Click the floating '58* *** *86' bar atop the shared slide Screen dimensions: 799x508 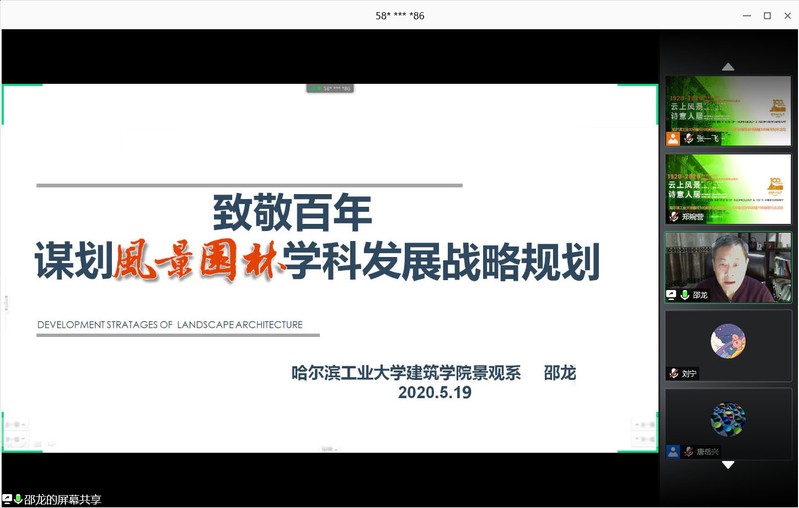point(330,88)
